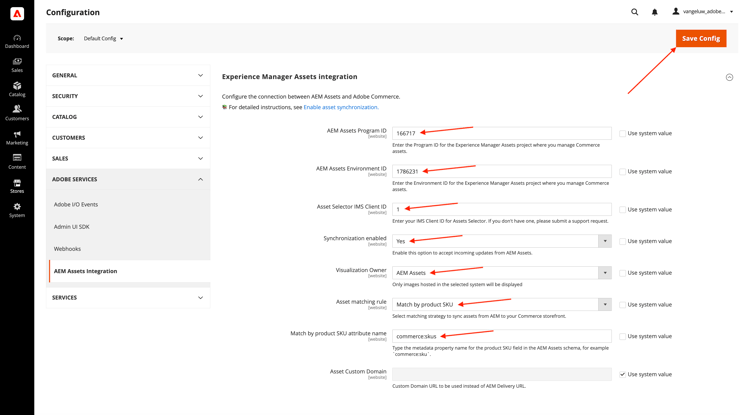
Task: Open the notifications bell icon
Action: tap(654, 12)
